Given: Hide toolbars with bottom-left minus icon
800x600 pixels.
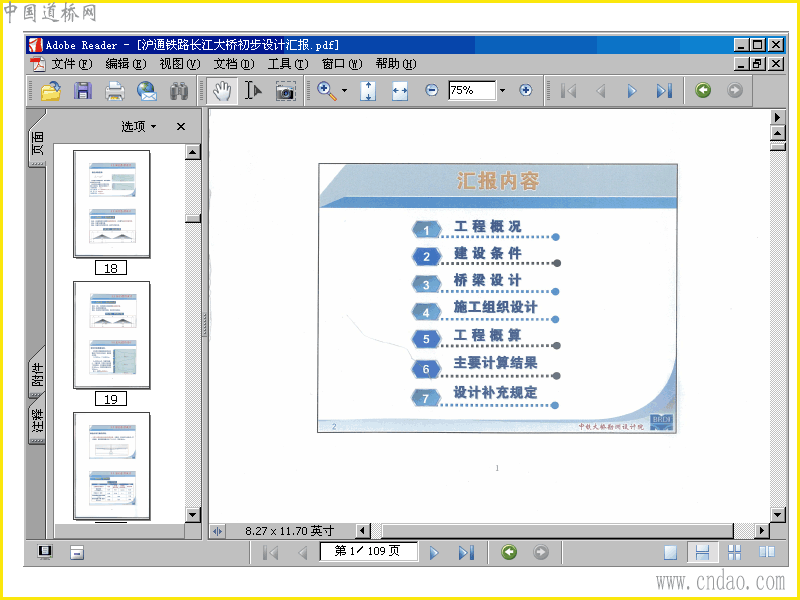Looking at the screenshot, I should pyautogui.click(x=77, y=553).
